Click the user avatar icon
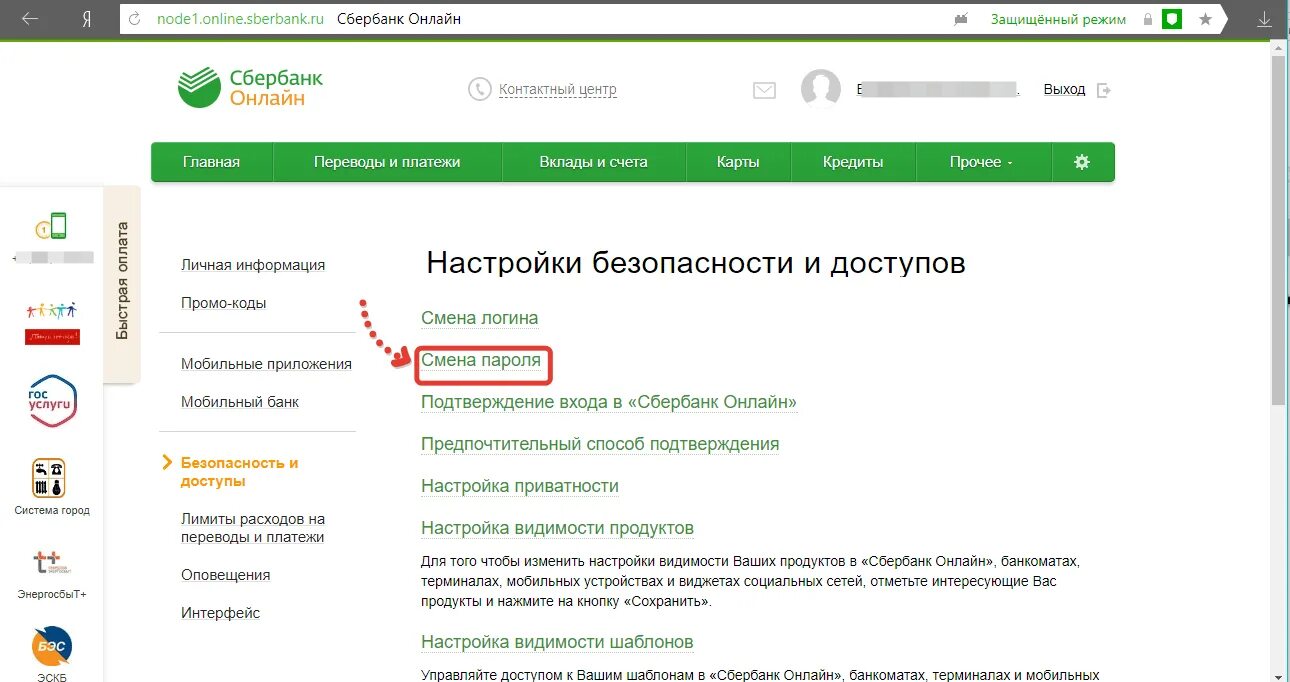Image resolution: width=1290 pixels, height=682 pixels. coord(821,90)
